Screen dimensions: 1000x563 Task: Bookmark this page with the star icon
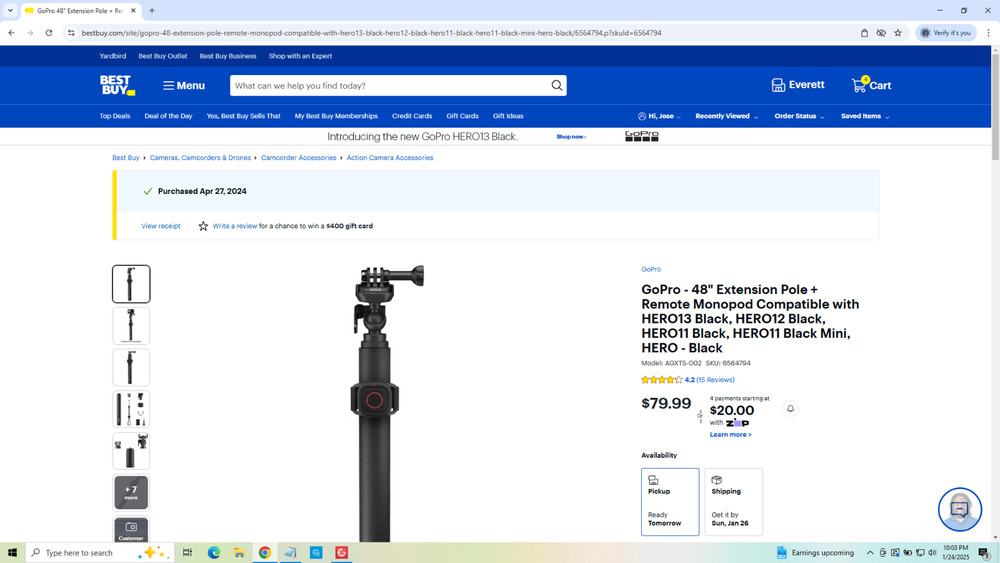click(898, 33)
